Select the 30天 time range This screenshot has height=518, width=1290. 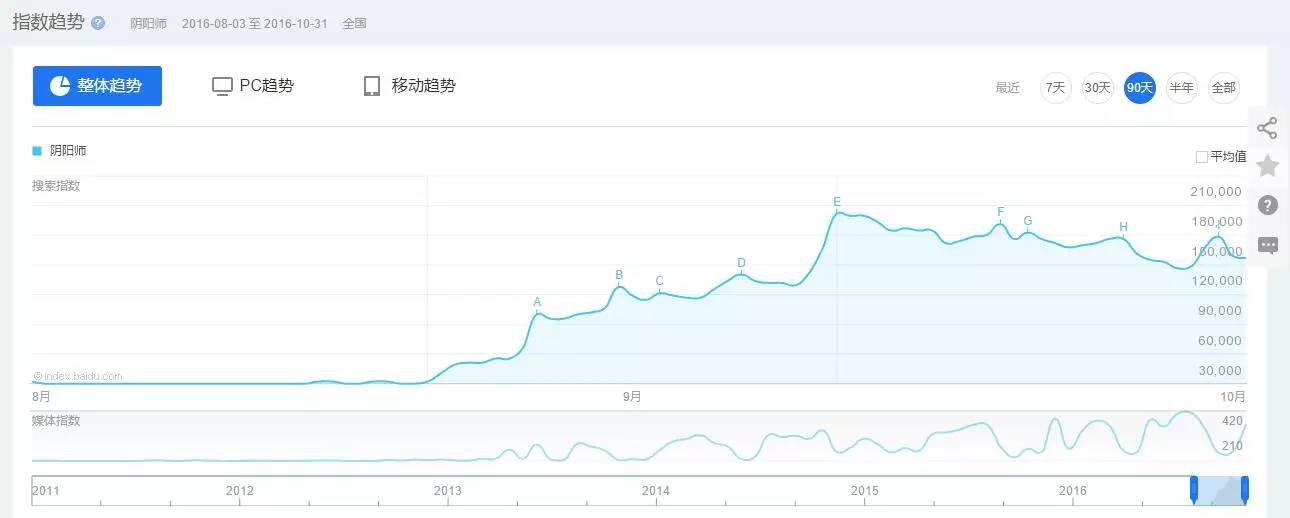(1098, 88)
